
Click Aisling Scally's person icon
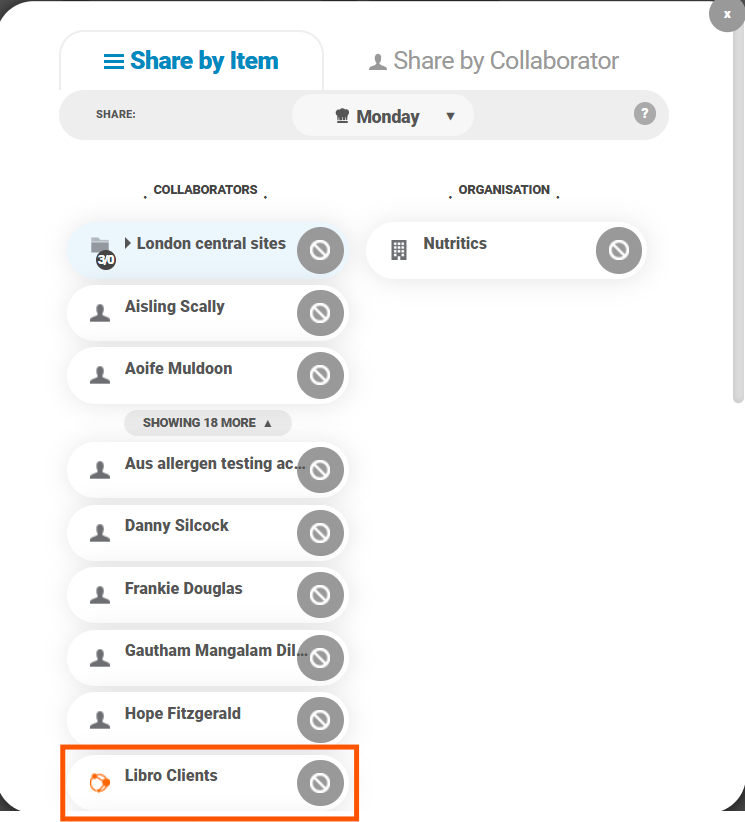tap(100, 313)
